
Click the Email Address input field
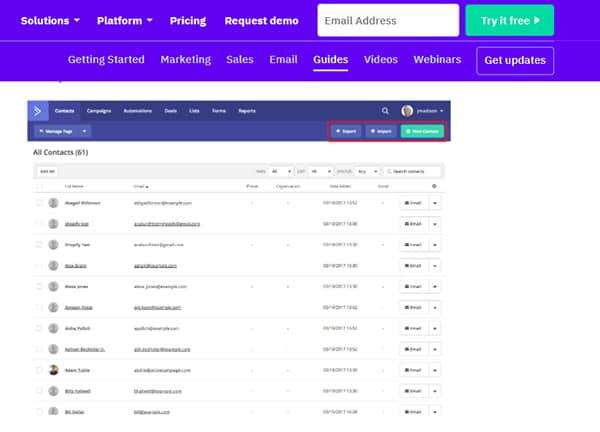[x=388, y=20]
